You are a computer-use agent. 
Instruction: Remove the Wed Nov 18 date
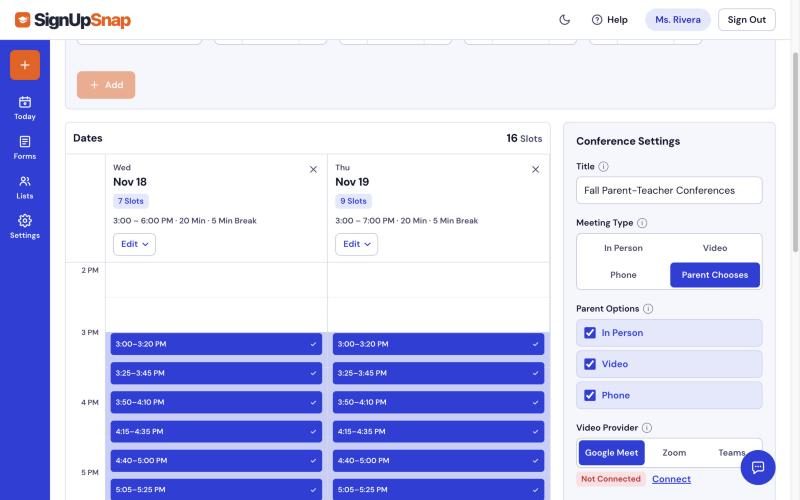coord(313,169)
